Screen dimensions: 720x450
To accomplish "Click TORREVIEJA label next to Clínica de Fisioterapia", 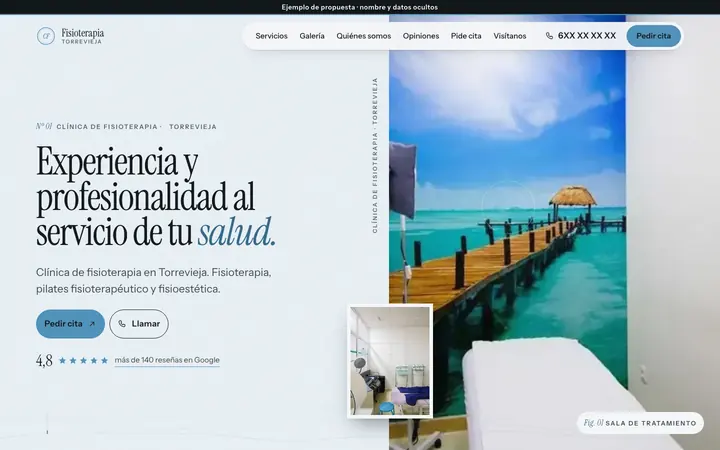I will click(193, 127).
